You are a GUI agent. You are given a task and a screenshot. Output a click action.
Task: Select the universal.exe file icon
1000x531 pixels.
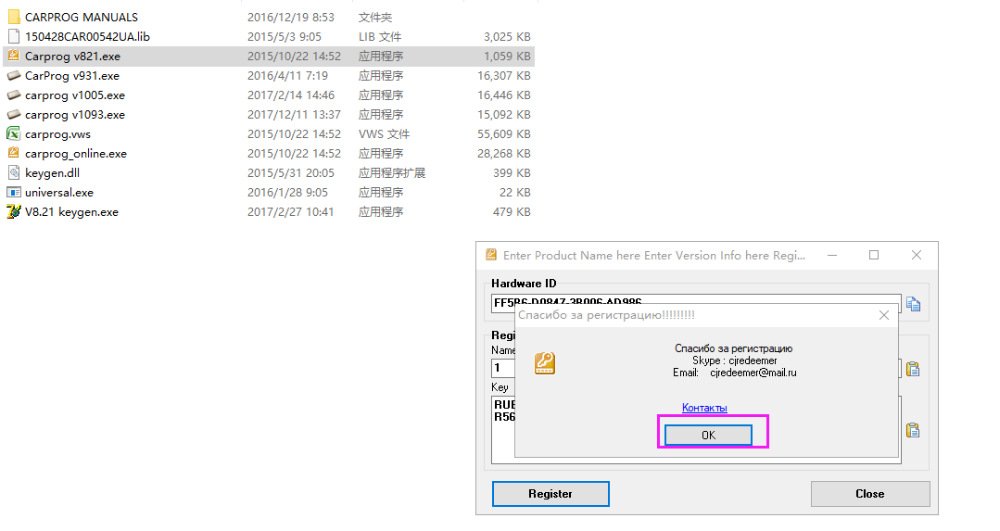pyautogui.click(x=13, y=193)
